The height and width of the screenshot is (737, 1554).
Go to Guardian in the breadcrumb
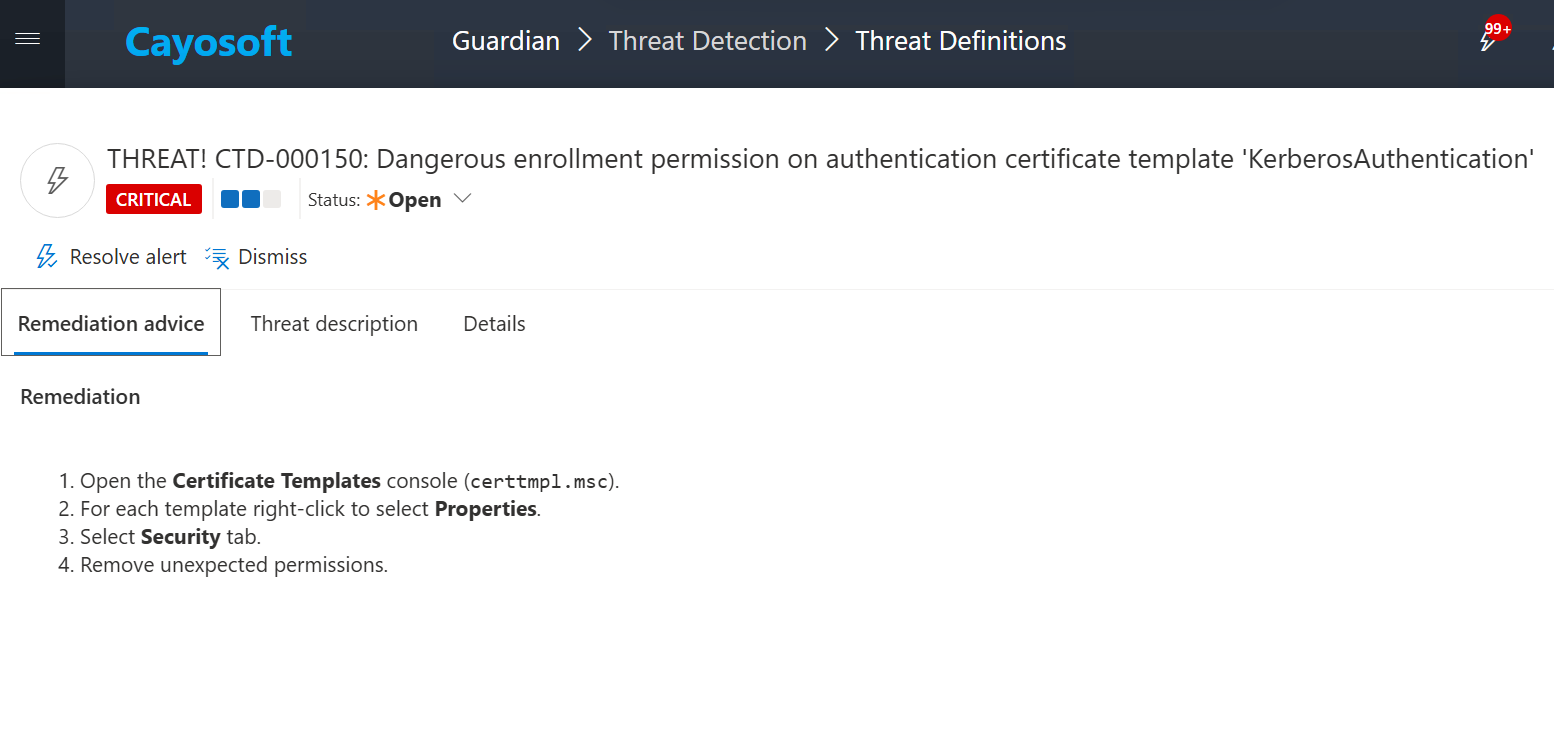(x=506, y=41)
